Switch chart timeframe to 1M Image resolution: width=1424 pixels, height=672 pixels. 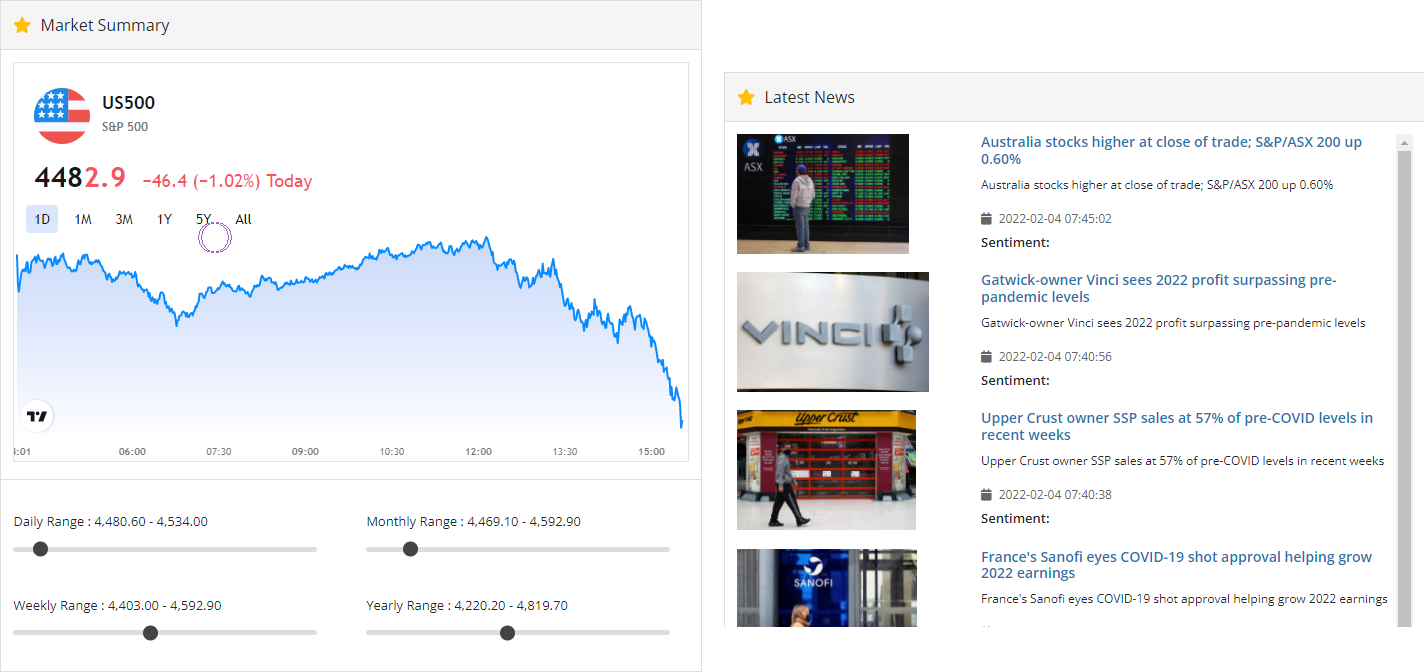[x=83, y=218]
